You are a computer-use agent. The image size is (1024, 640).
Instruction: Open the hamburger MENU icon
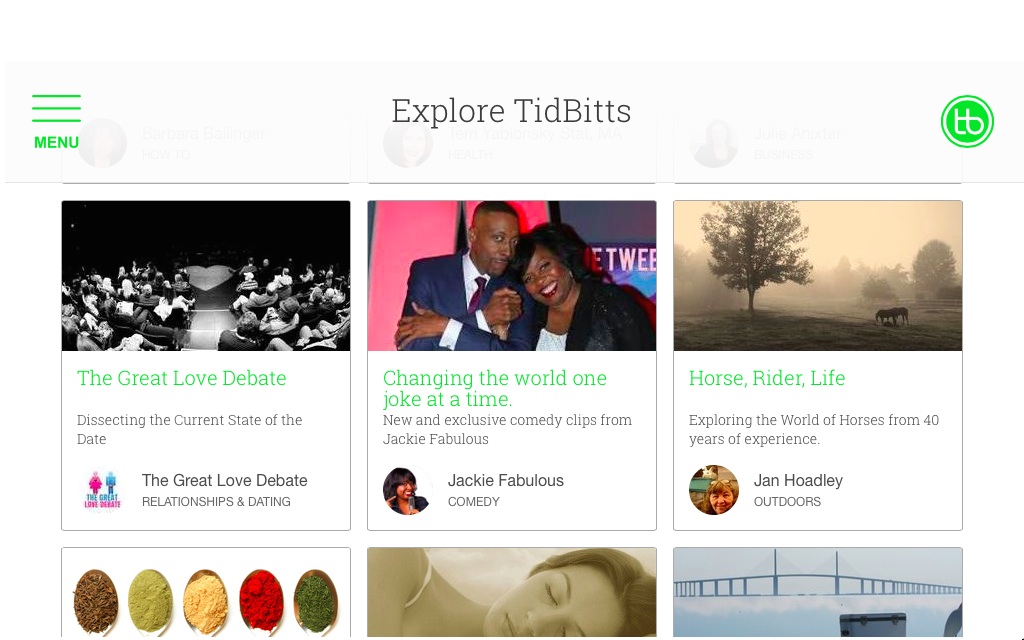56,120
